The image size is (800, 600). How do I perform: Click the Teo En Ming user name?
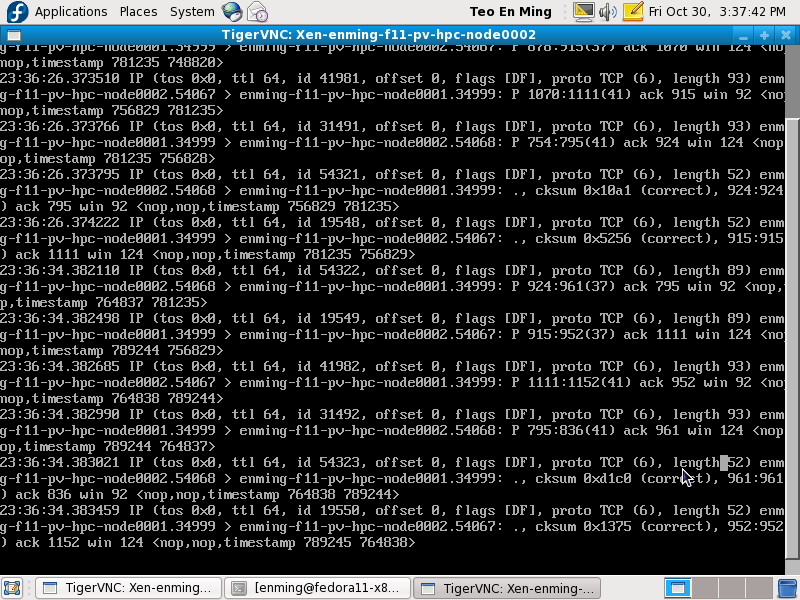526,12
